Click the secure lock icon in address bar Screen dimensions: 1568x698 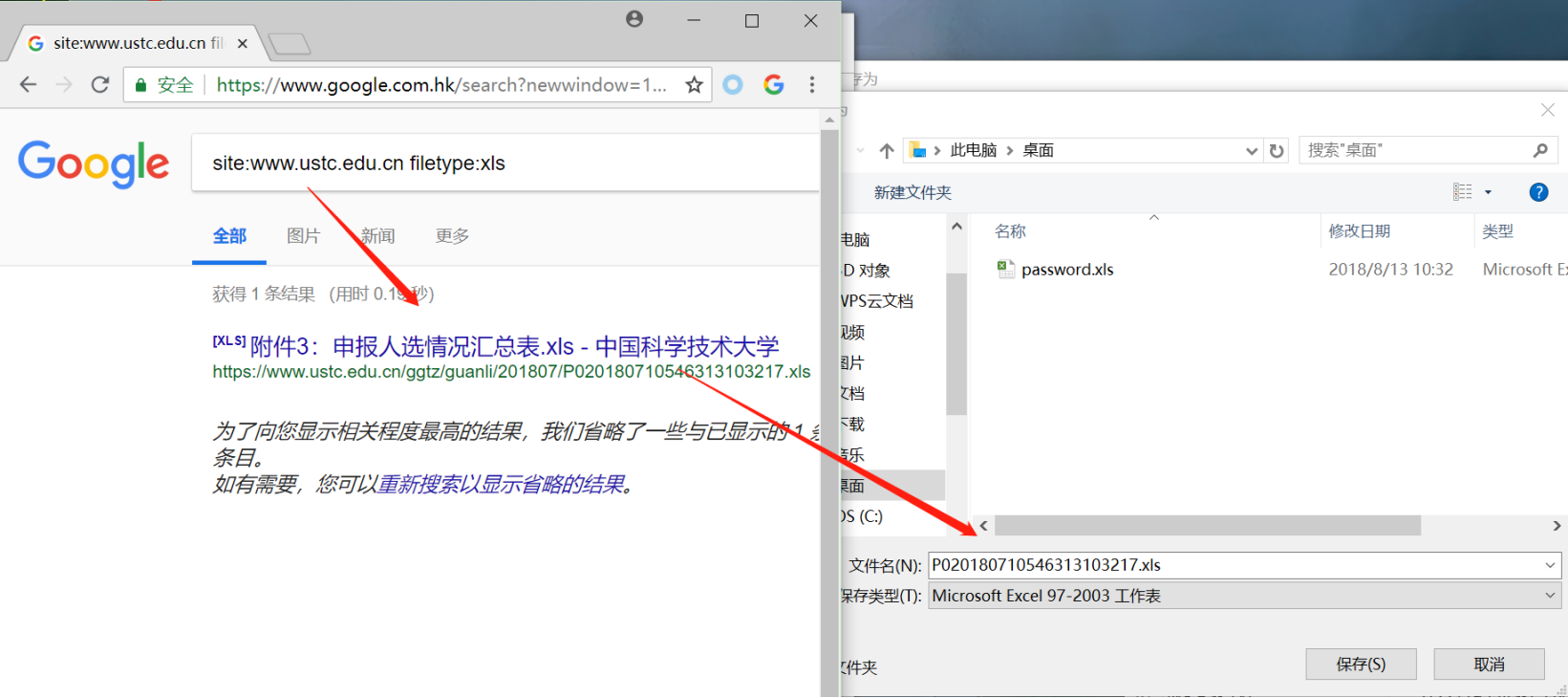141,85
